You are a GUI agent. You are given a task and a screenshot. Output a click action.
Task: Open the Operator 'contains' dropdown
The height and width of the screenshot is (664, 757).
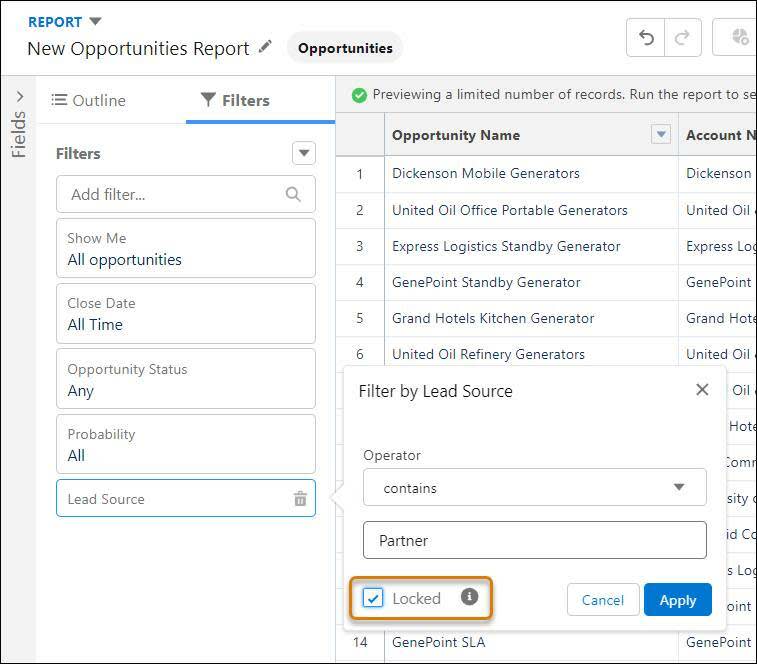(534, 487)
